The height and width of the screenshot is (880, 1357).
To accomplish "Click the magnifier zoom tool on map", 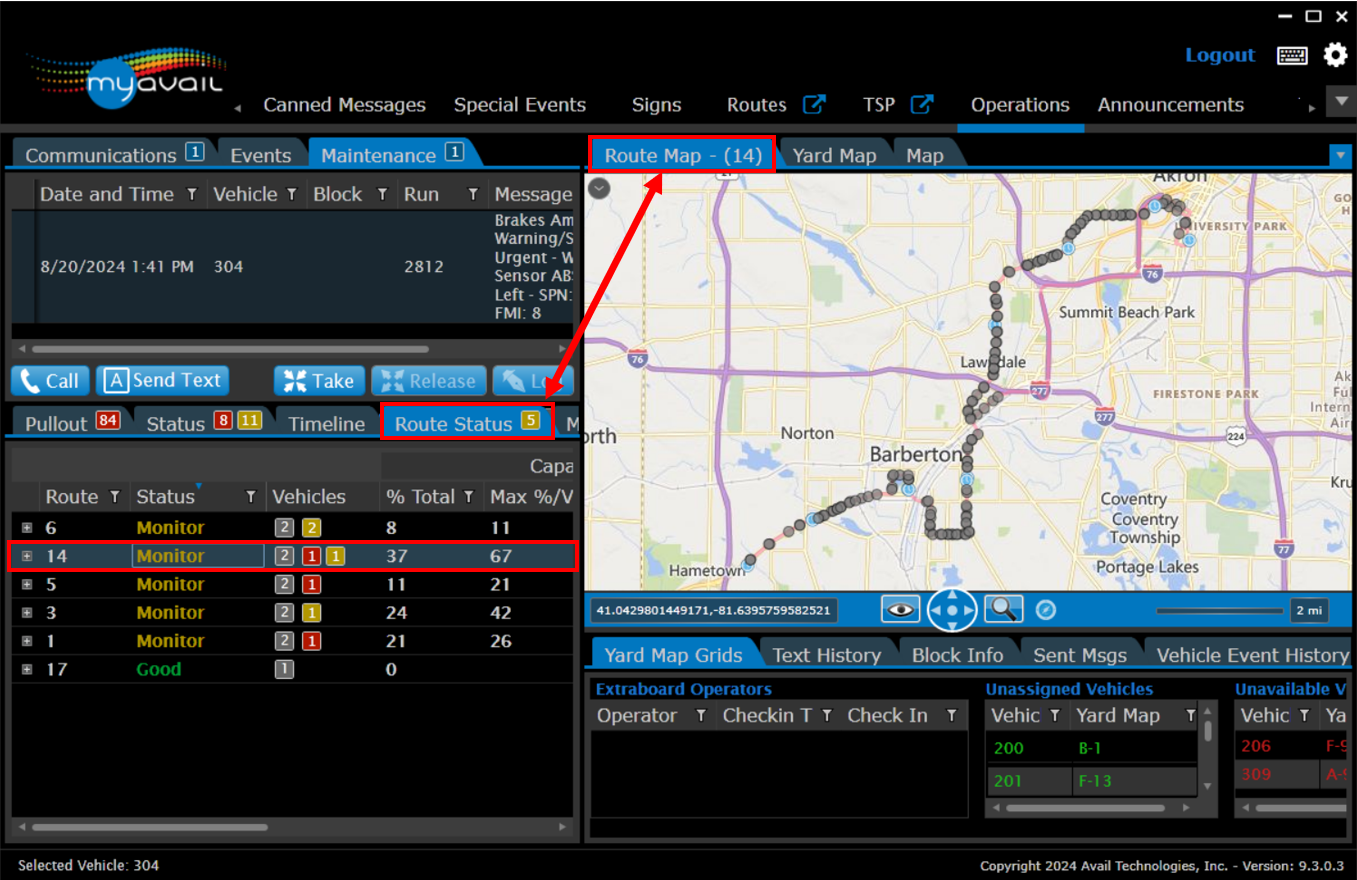I will coord(1002,609).
